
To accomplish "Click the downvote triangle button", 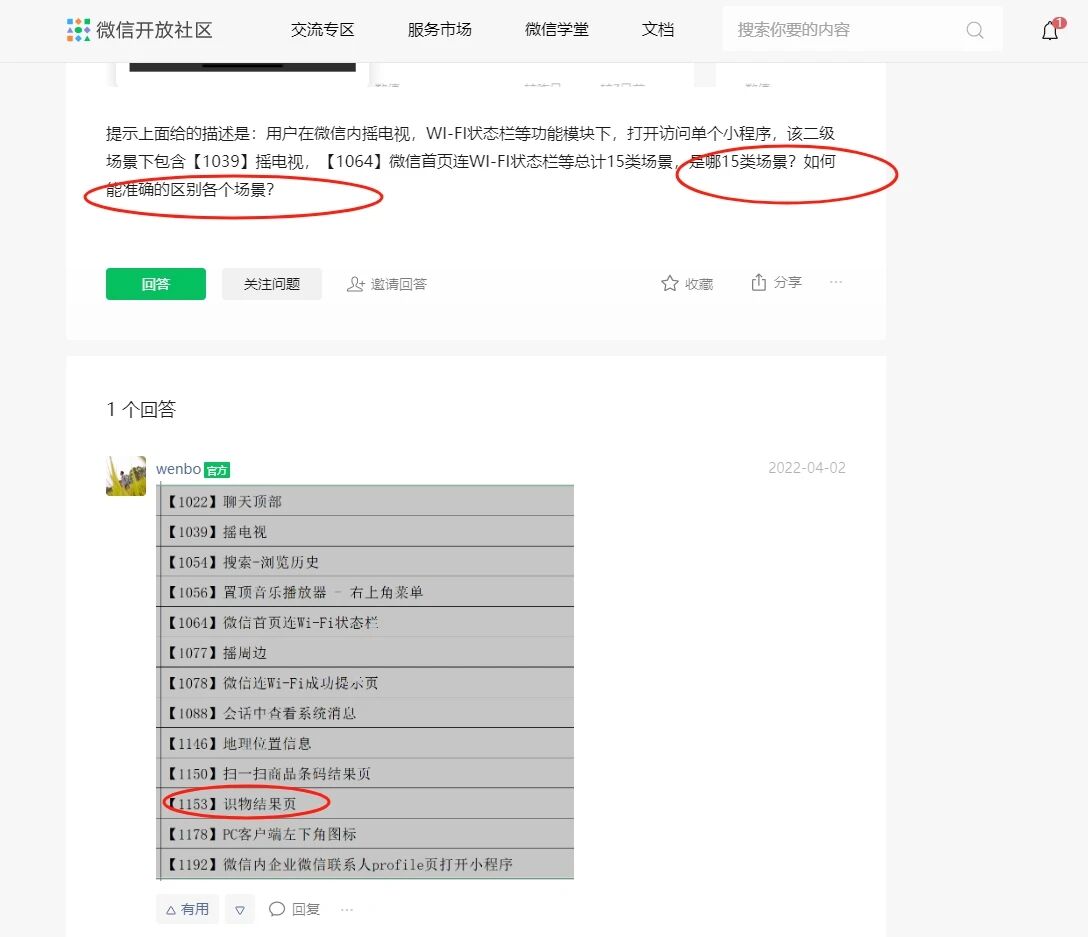I will pyautogui.click(x=240, y=909).
